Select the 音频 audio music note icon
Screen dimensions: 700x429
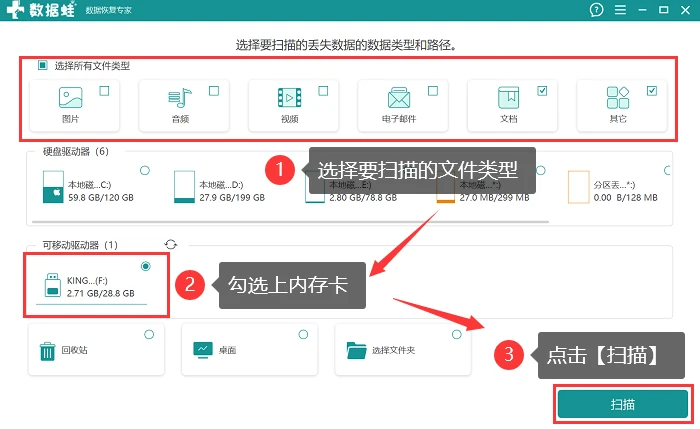click(x=180, y=97)
